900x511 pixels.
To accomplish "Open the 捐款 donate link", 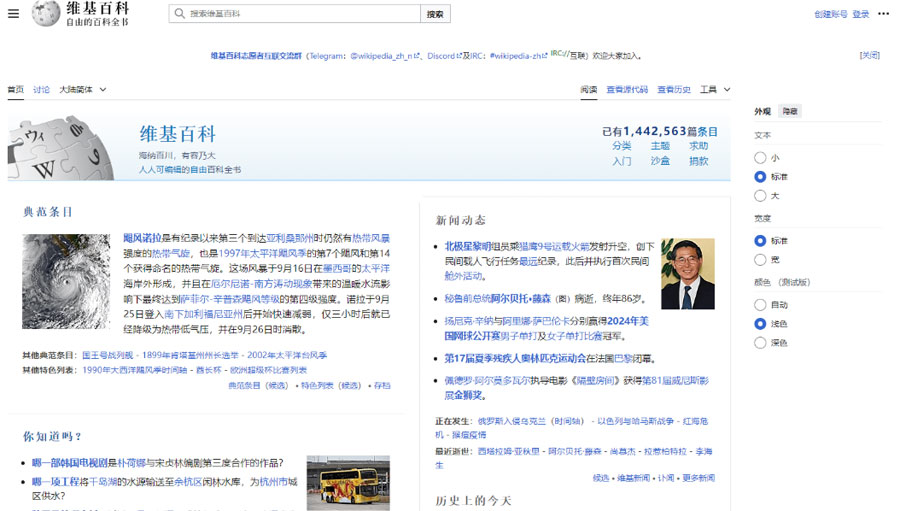I will [699, 161].
